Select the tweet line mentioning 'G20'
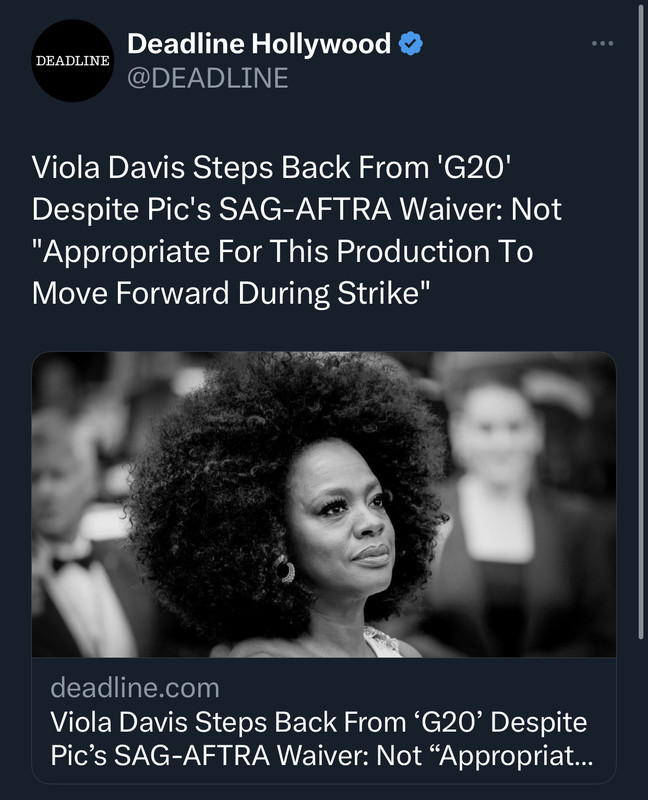648x800 pixels. point(271,167)
